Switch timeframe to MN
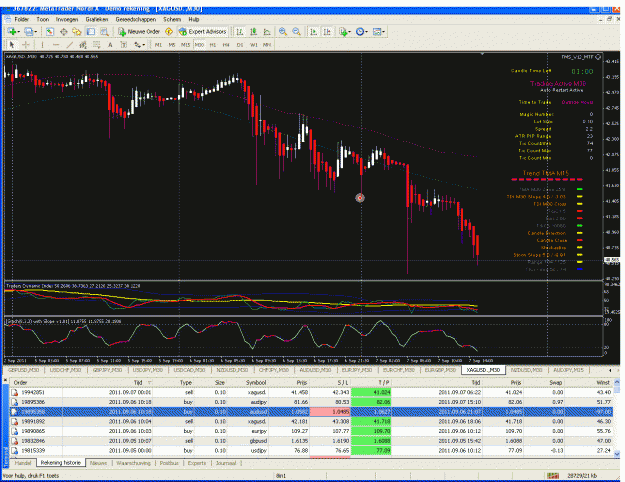Screen dimensions: 625x482 (x=267, y=45)
